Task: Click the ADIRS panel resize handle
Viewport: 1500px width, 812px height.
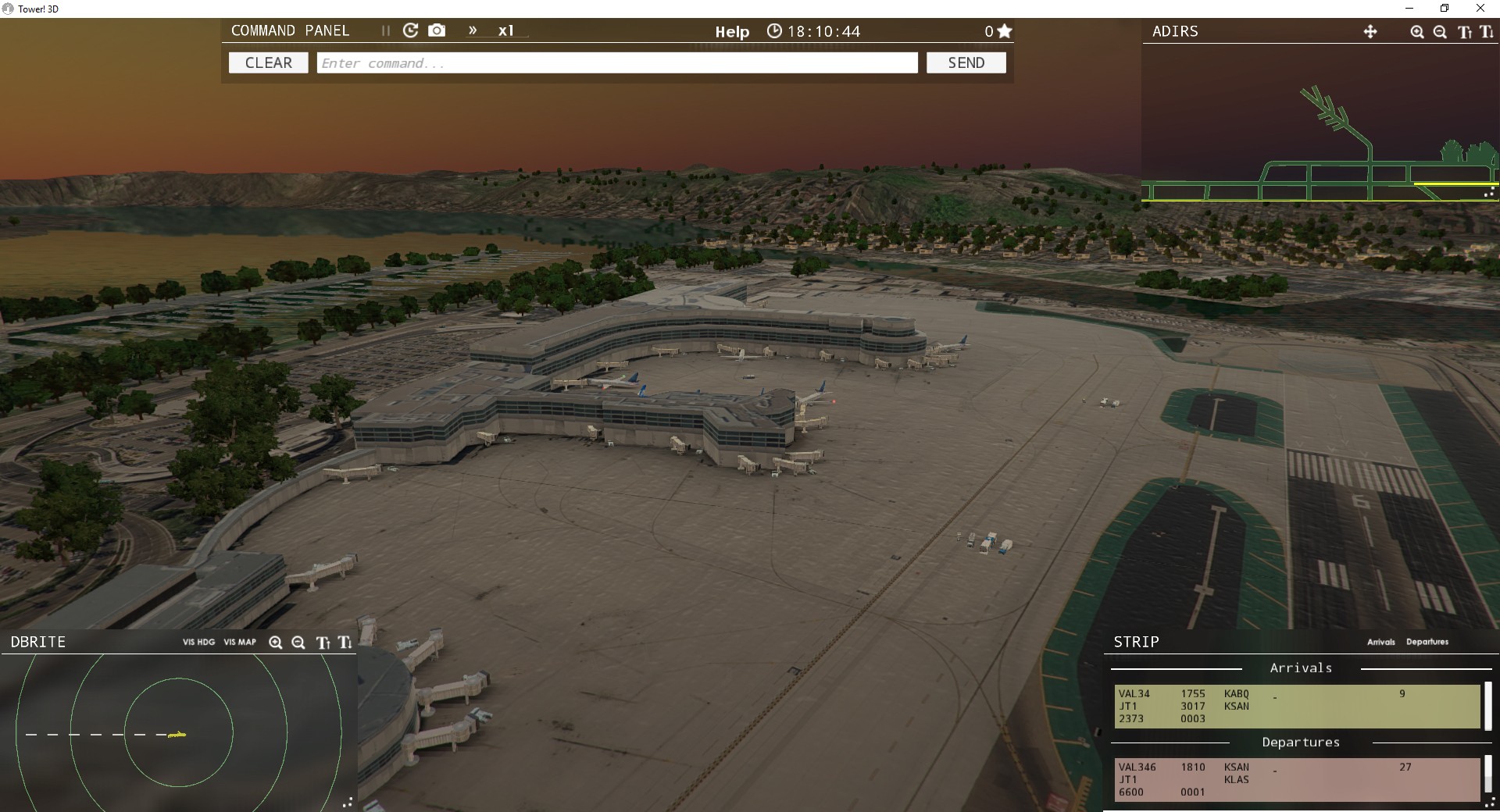Action: pos(1490,192)
